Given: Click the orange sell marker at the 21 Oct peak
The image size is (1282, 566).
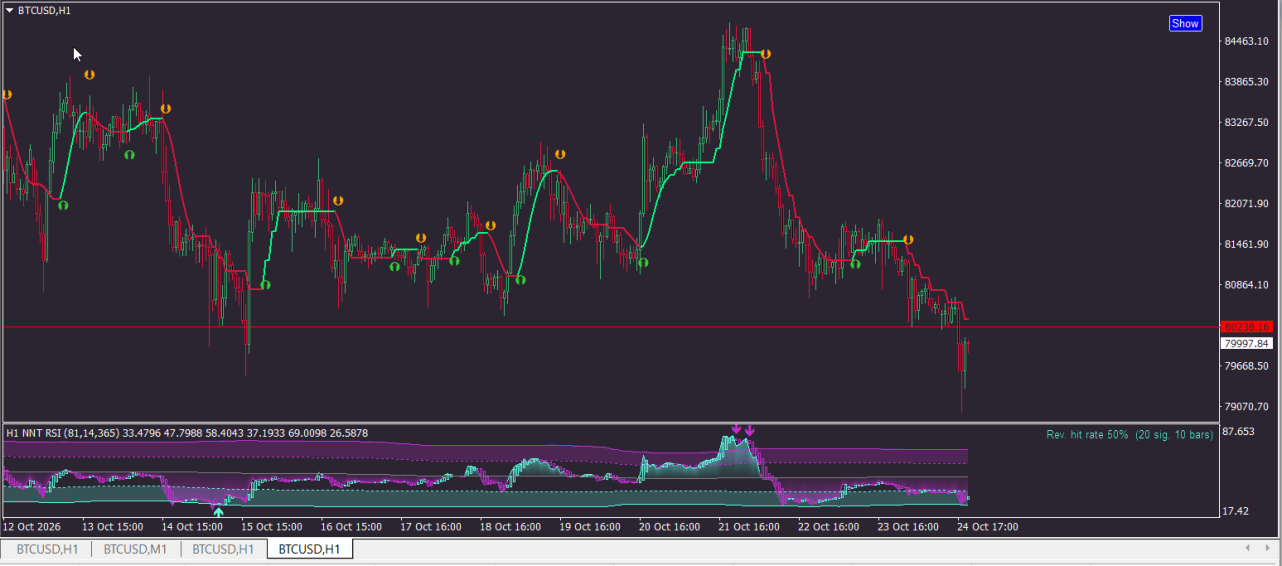Looking at the screenshot, I should pyautogui.click(x=765, y=54).
